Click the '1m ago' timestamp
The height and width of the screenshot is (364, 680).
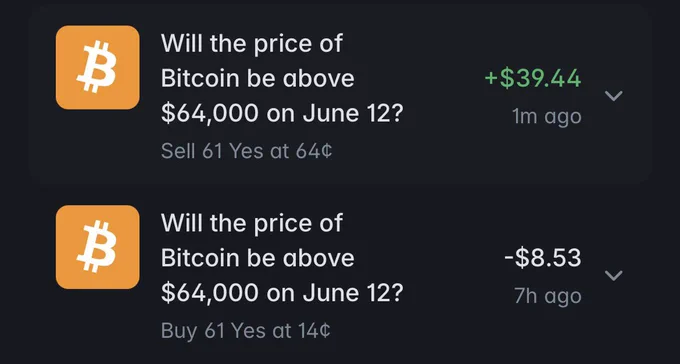[546, 117]
